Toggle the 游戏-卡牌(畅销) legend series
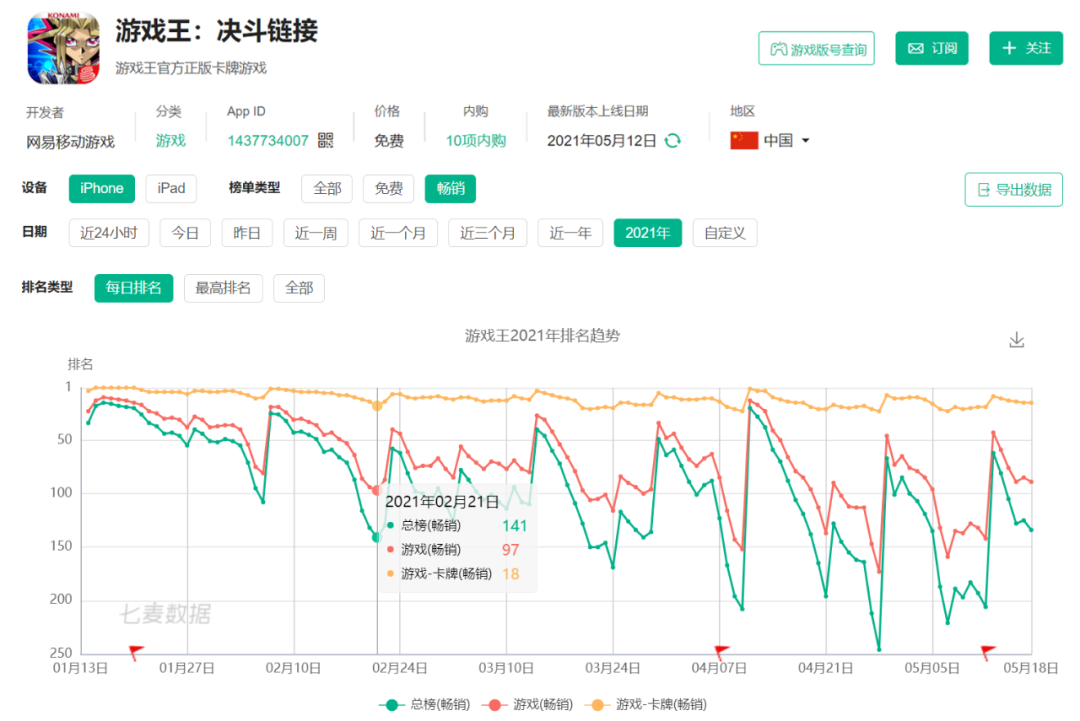The image size is (1080, 721). (645, 704)
